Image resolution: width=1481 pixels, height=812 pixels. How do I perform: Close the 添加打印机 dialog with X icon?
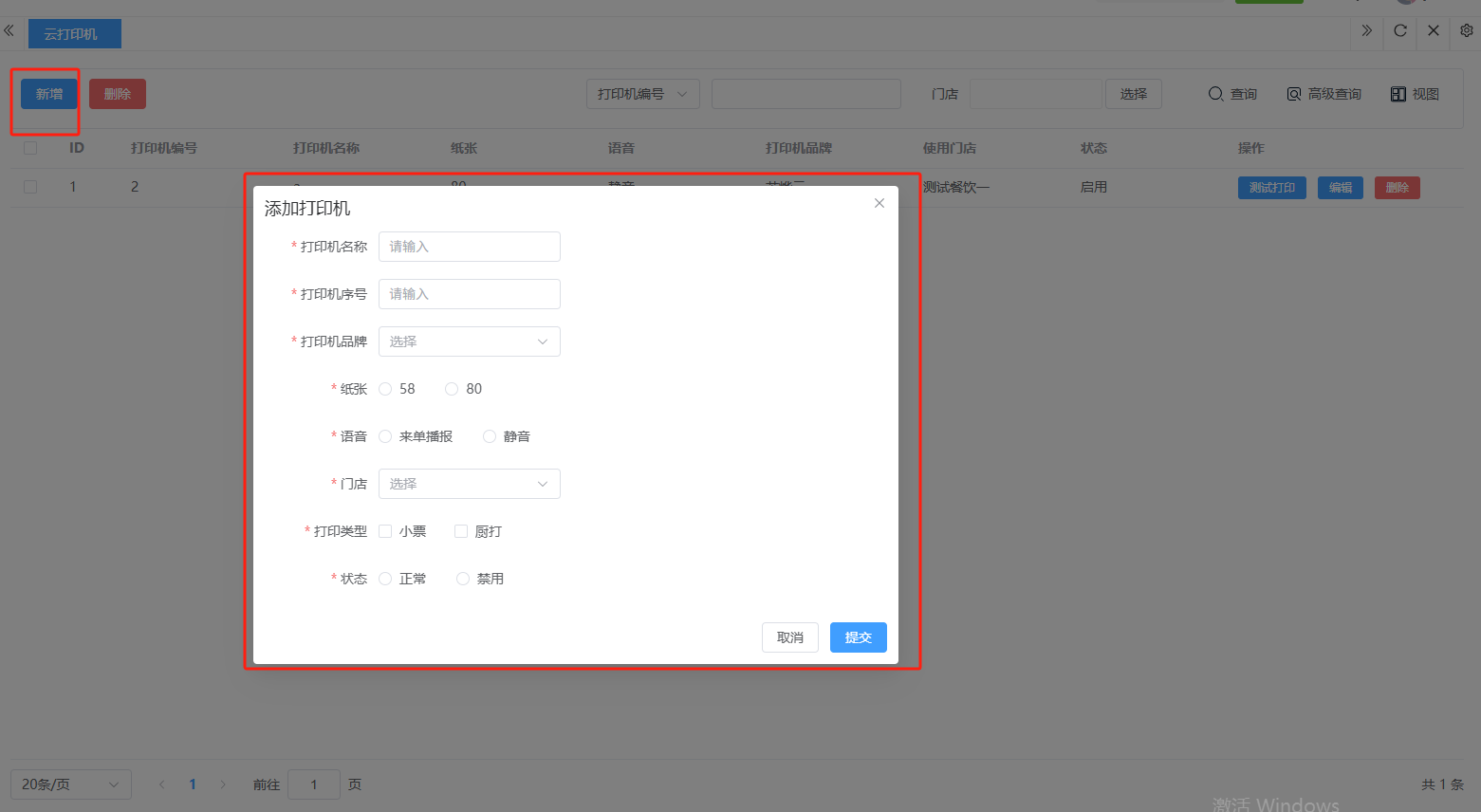coord(879,203)
